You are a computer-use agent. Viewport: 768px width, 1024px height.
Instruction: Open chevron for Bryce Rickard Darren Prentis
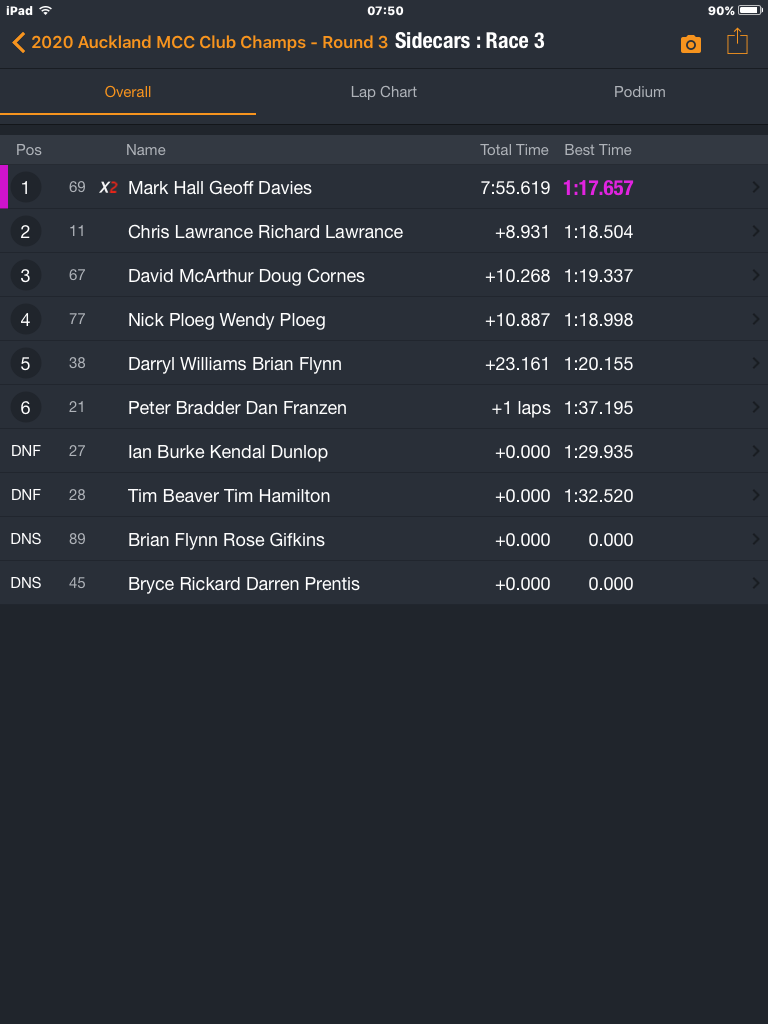(755, 583)
